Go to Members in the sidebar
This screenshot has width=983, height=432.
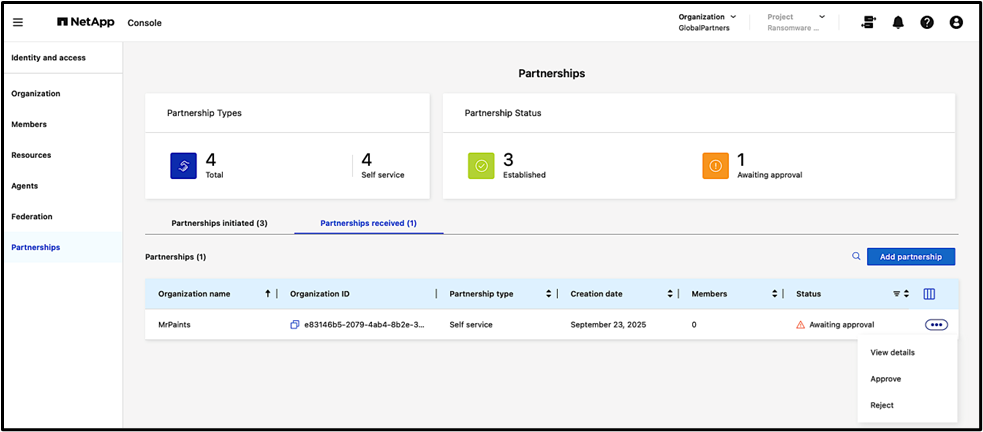click(29, 124)
